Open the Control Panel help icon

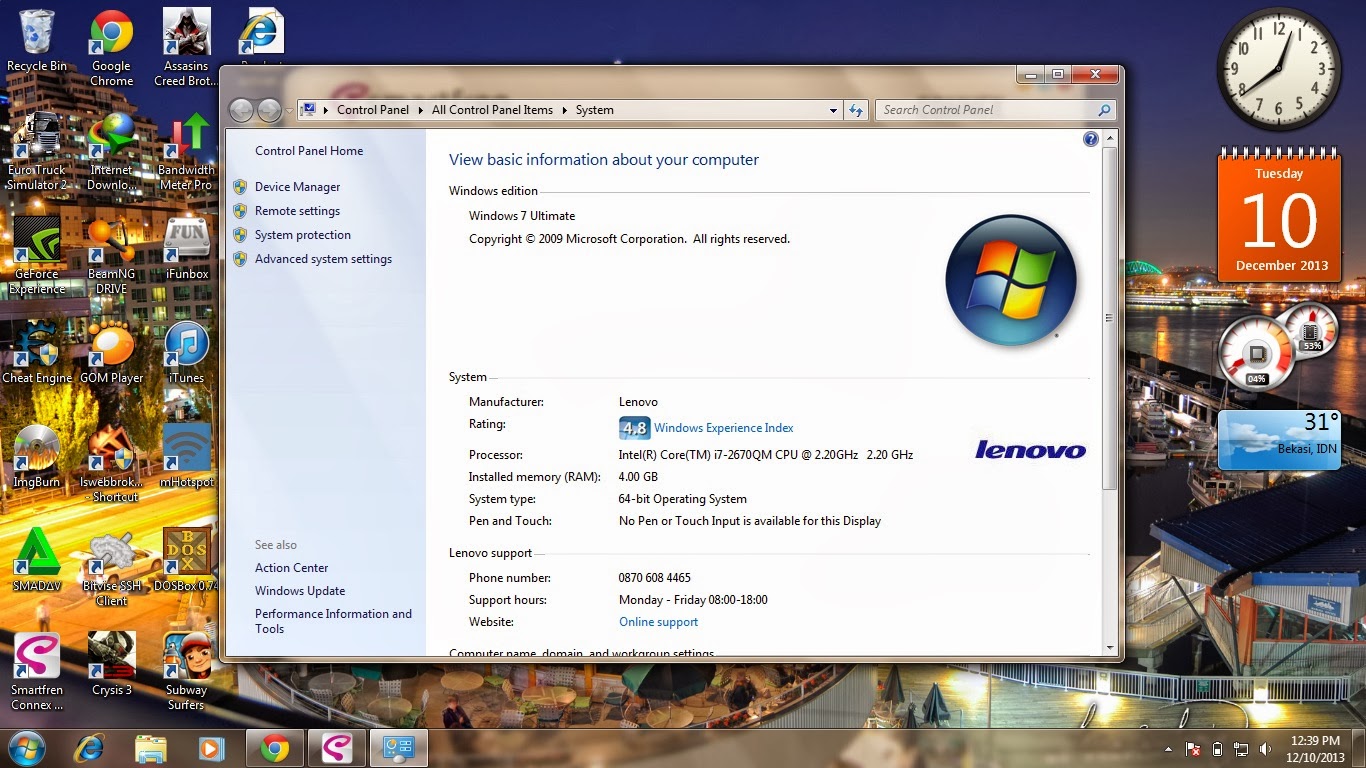point(1091,139)
